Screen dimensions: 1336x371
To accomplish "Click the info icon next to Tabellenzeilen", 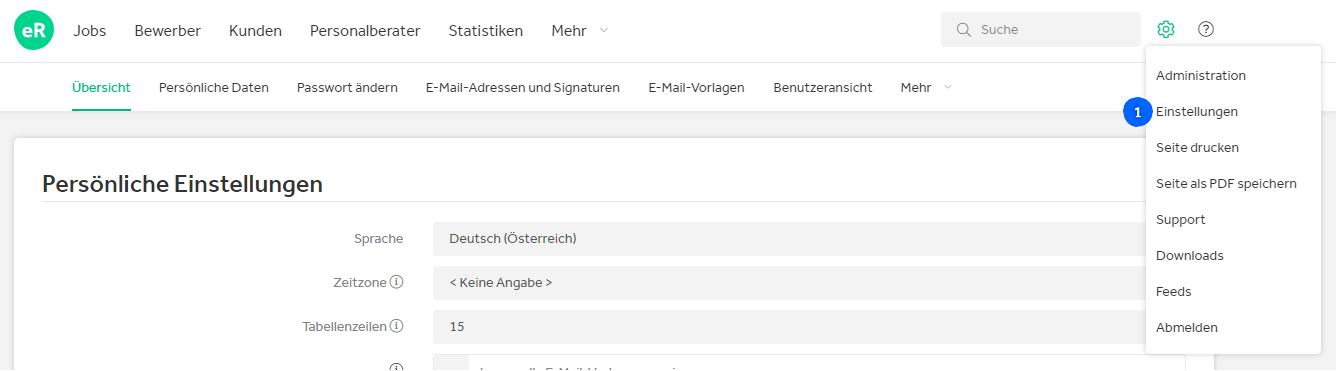I will point(396,326).
